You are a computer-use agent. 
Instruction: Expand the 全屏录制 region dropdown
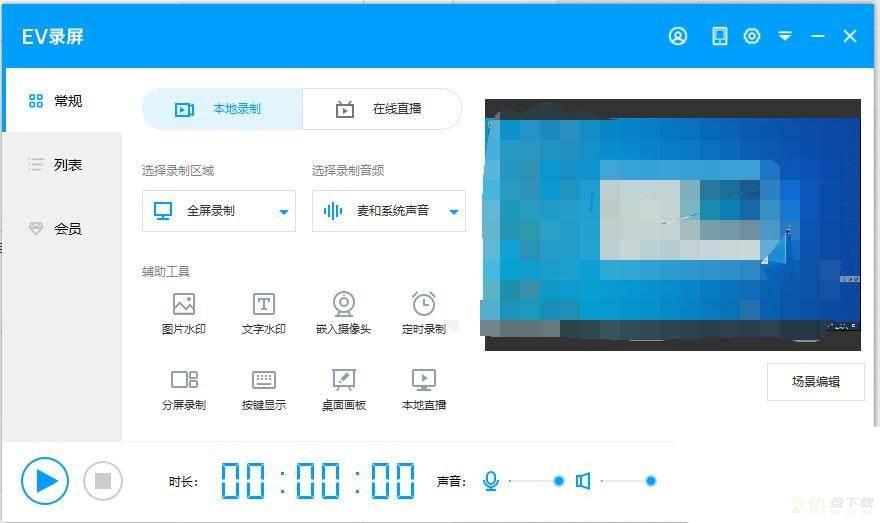tap(219, 211)
